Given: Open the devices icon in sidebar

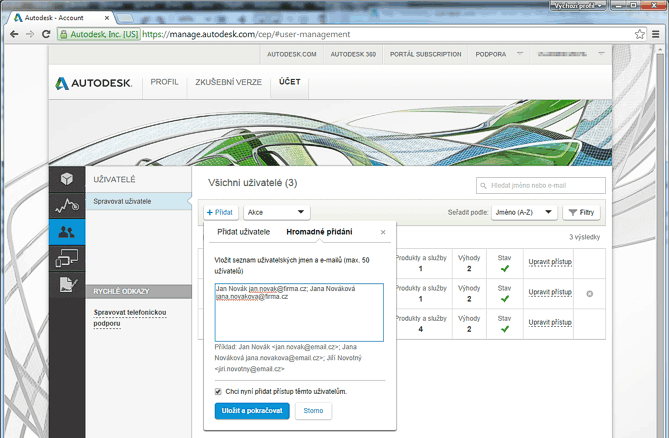Looking at the screenshot, I should click(67, 258).
